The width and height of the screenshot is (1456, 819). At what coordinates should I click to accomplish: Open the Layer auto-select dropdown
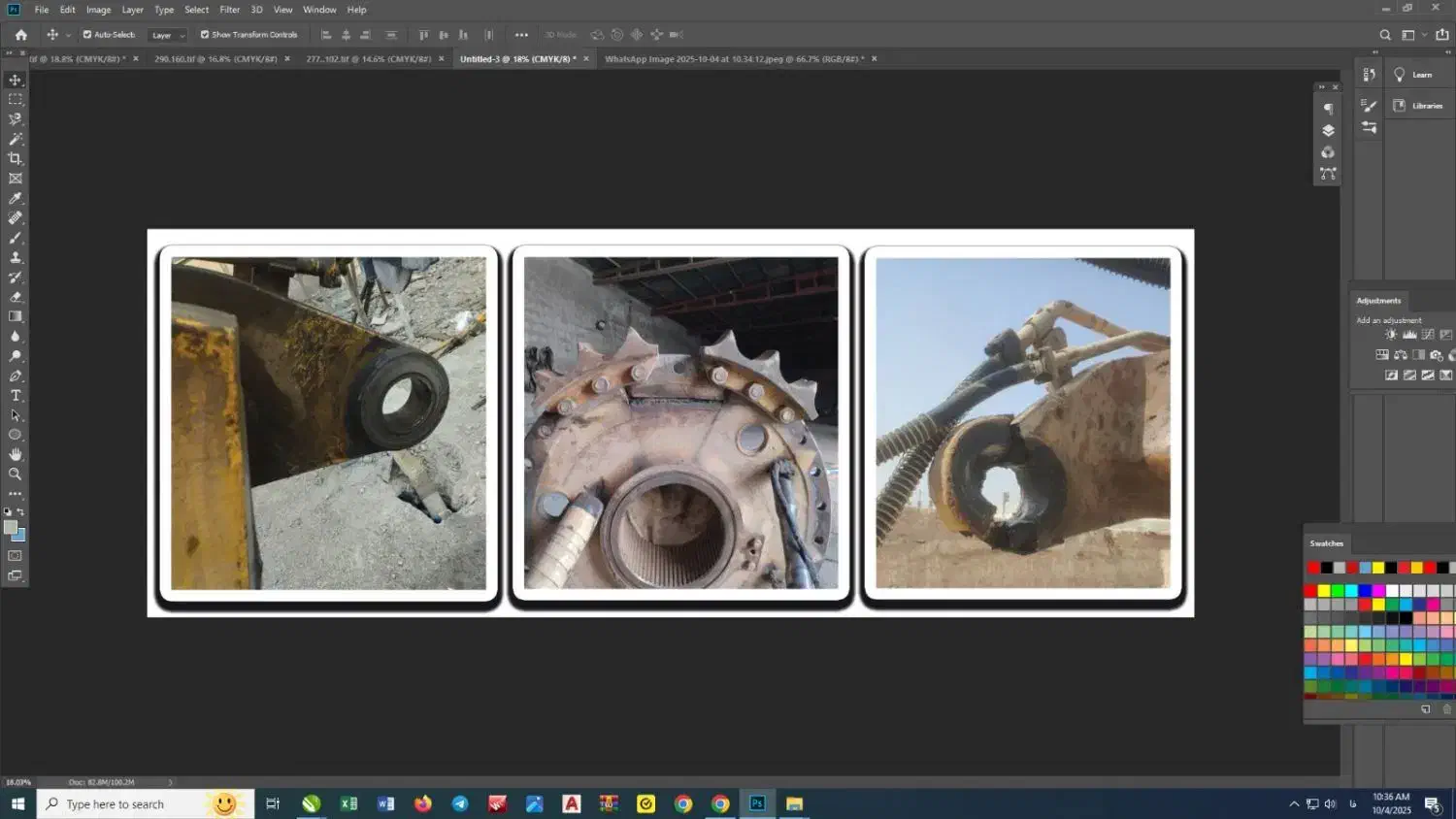[x=168, y=35]
